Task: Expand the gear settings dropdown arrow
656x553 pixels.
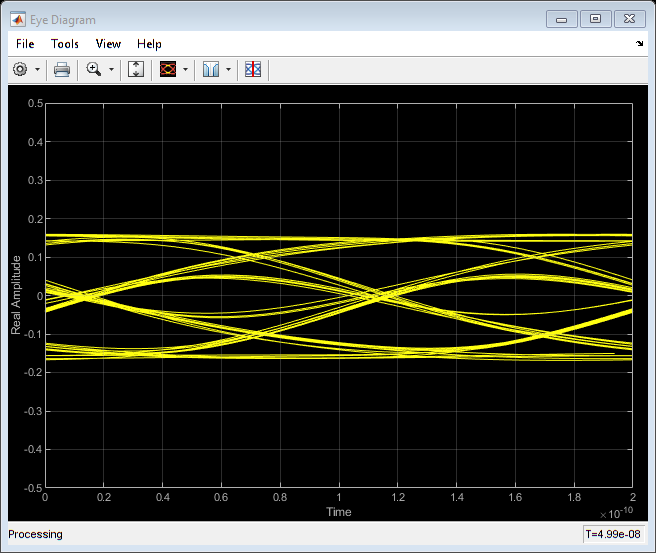Action: pos(37,69)
